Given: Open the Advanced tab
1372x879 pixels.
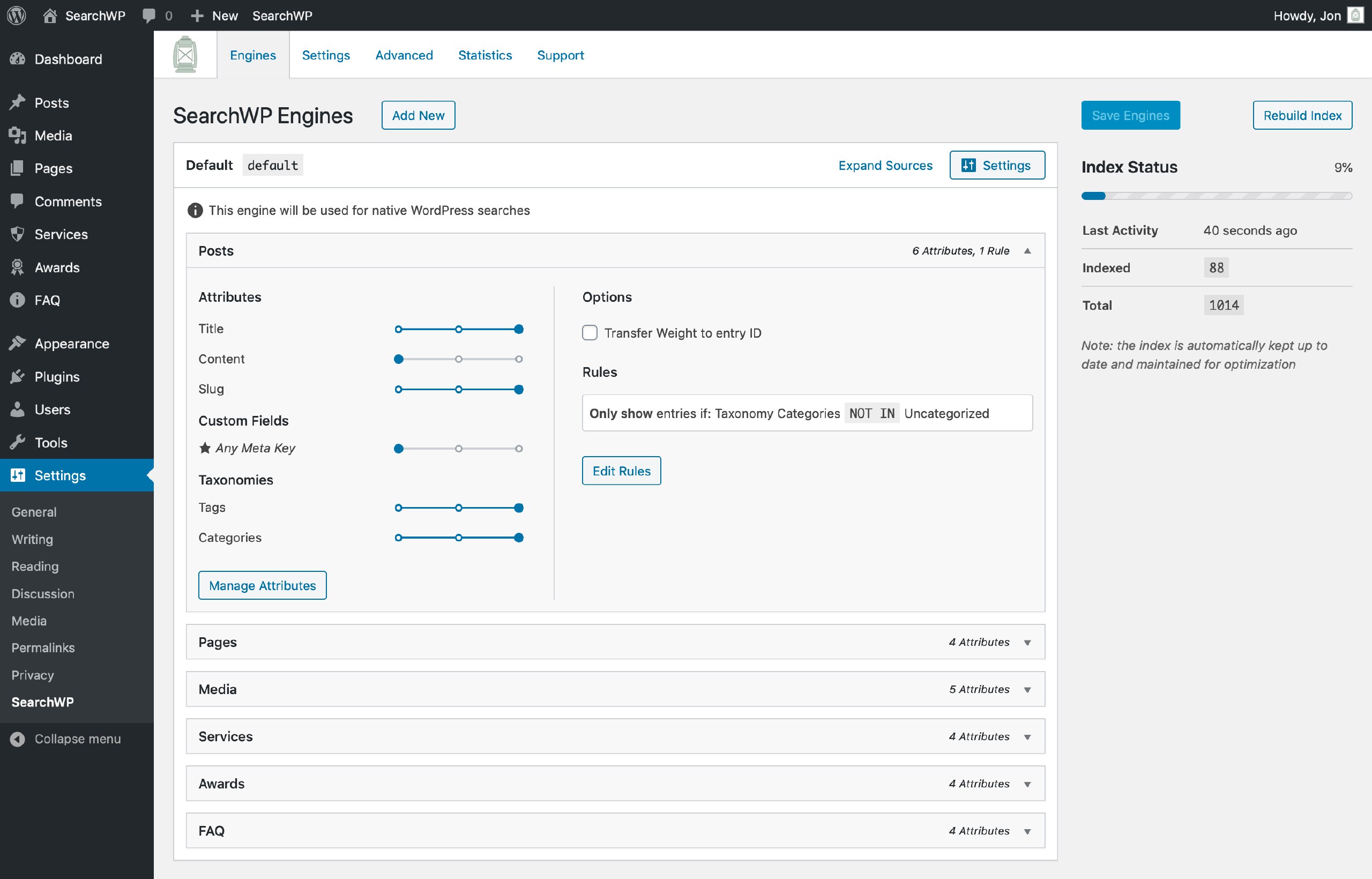Looking at the screenshot, I should click(404, 55).
